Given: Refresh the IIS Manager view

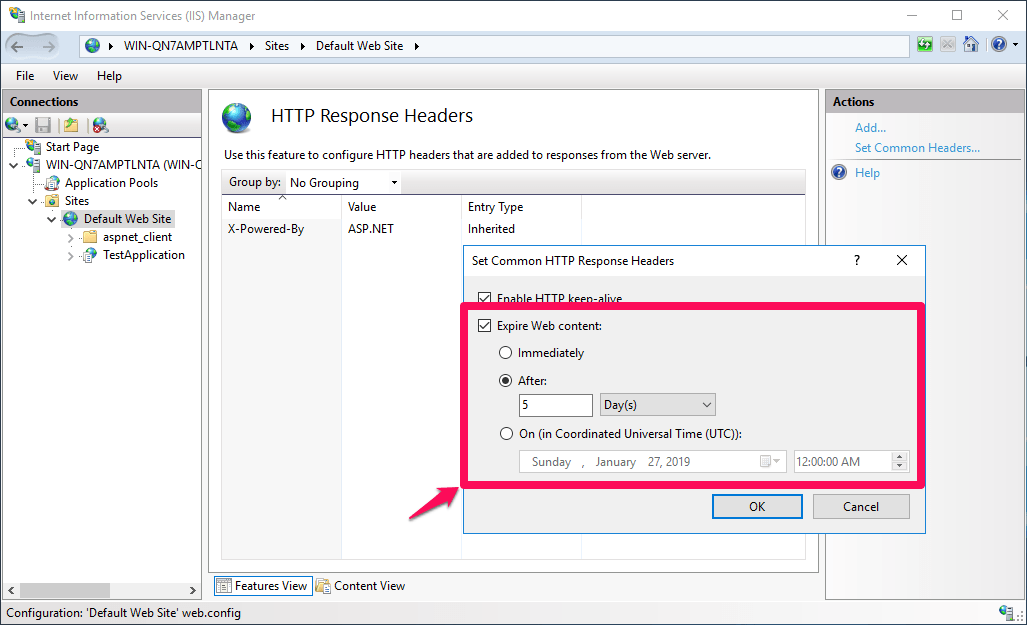Looking at the screenshot, I should [924, 44].
